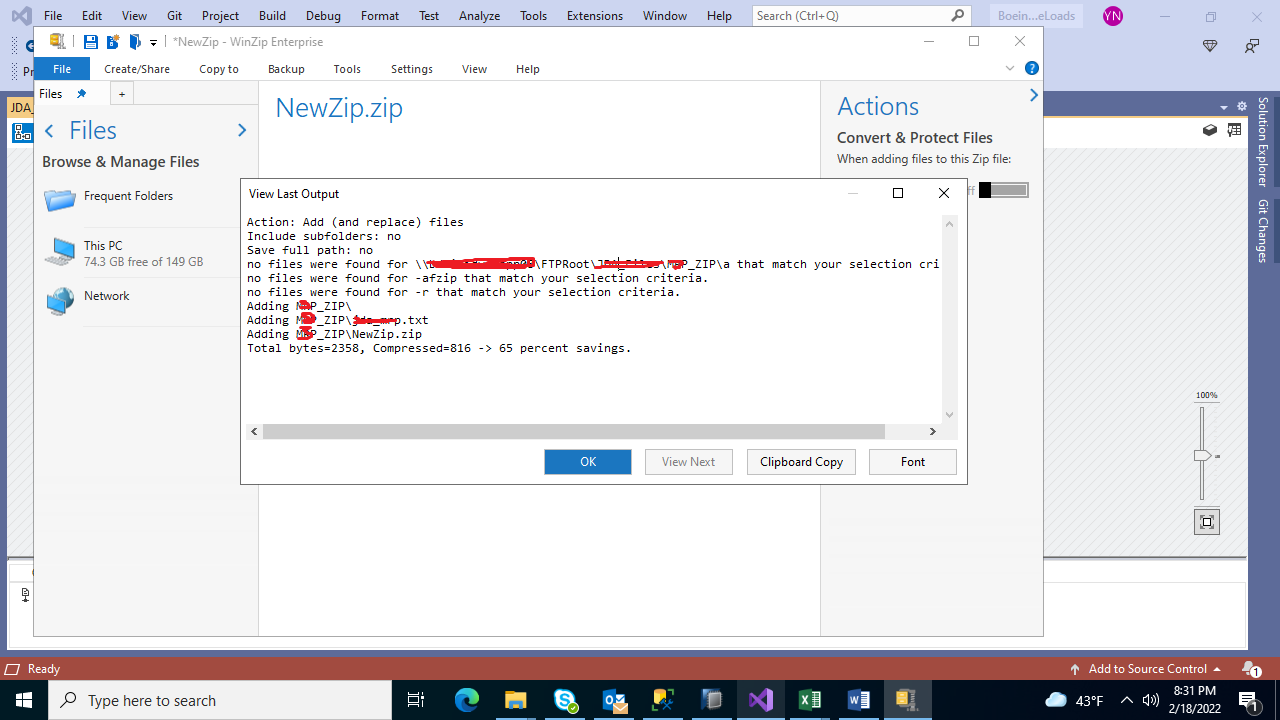The width and height of the screenshot is (1280, 720).
Task: Click the new Zip file icon in quick toolbar
Action: 113,41
